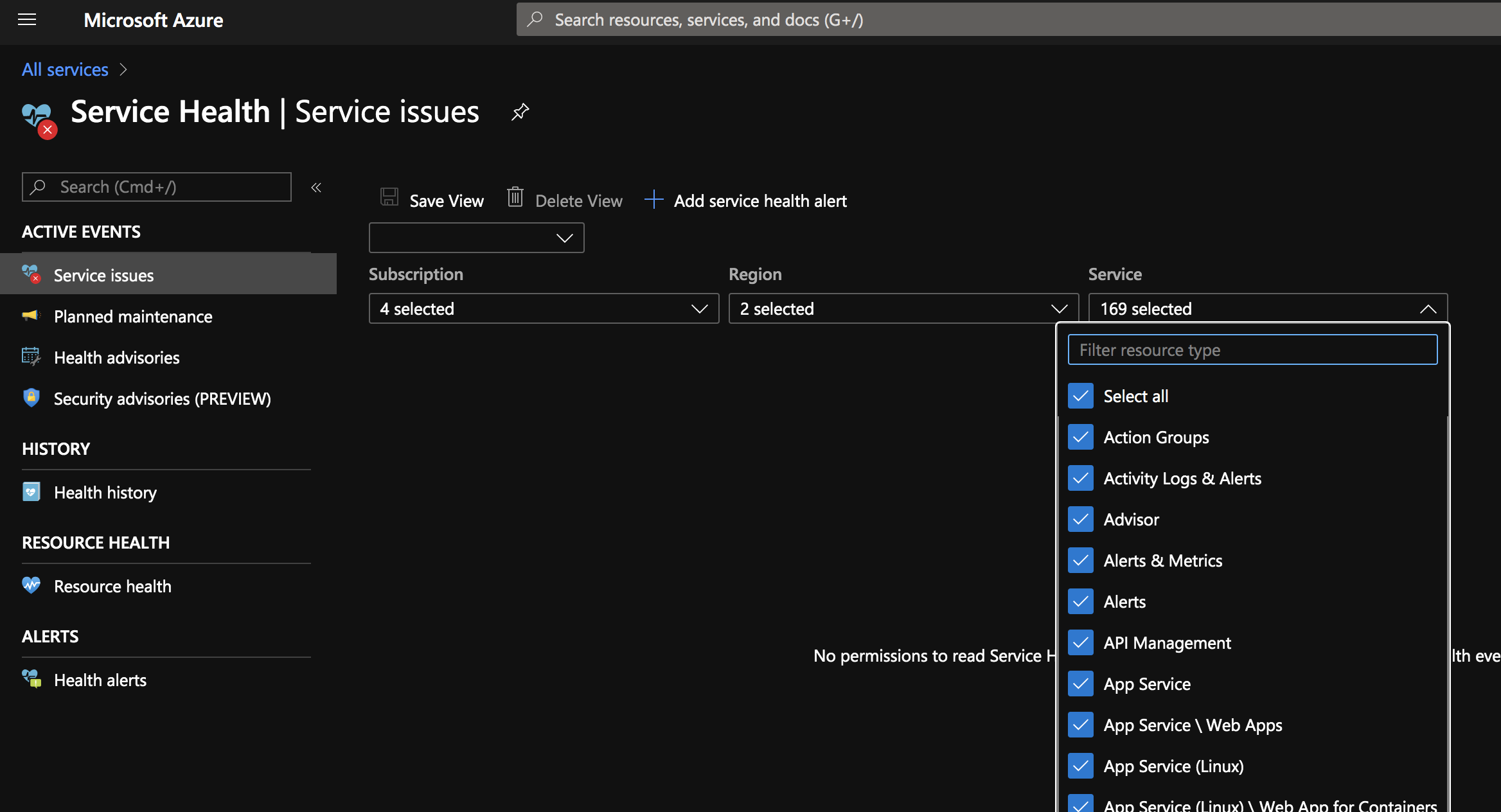Uncheck the App Service checkbox
This screenshot has height=812, width=1501.
1081,684
